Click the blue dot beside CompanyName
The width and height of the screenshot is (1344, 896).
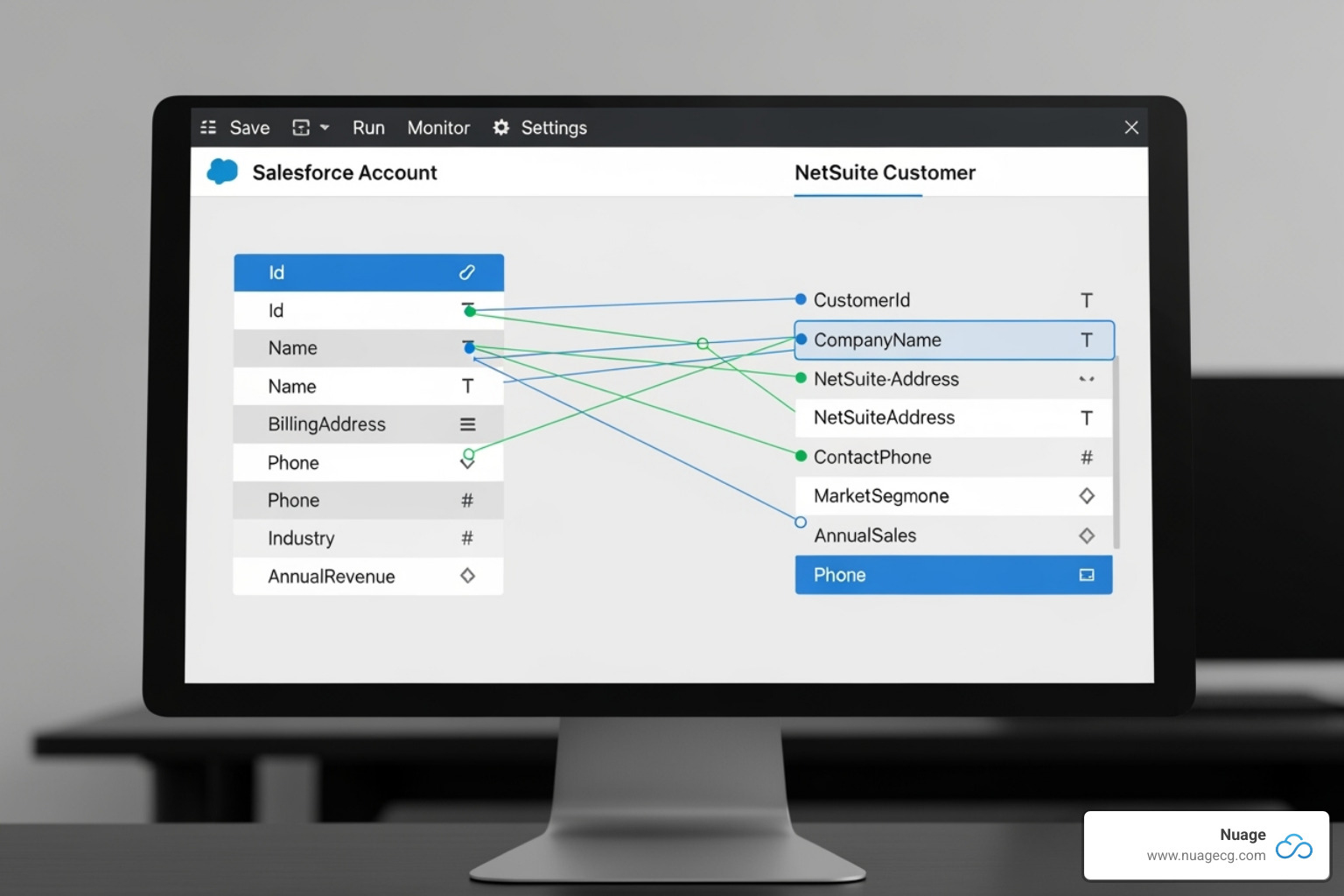click(x=801, y=339)
